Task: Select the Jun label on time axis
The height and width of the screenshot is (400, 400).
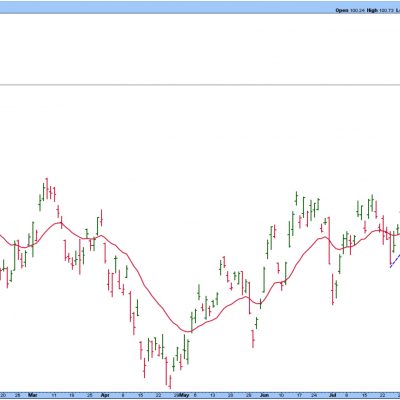Action: coord(265,395)
